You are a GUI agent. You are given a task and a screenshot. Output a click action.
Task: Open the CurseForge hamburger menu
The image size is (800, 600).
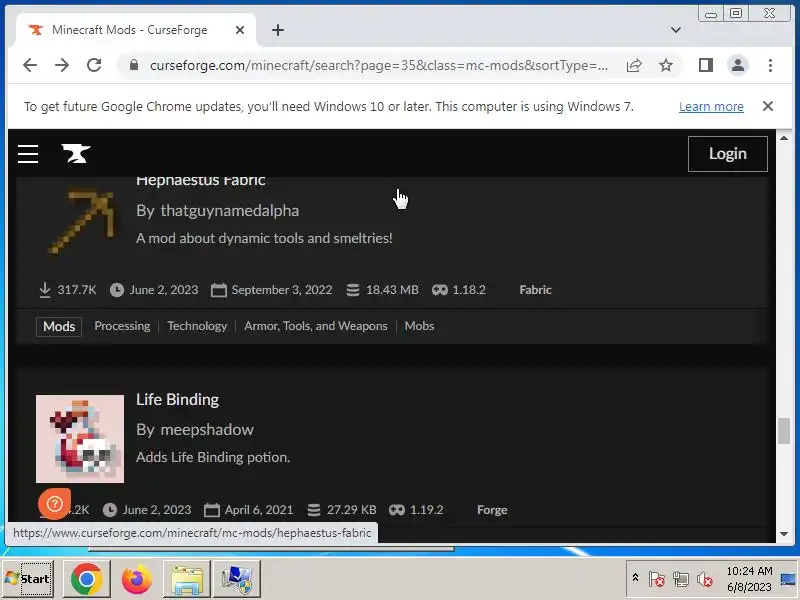tap(28, 154)
